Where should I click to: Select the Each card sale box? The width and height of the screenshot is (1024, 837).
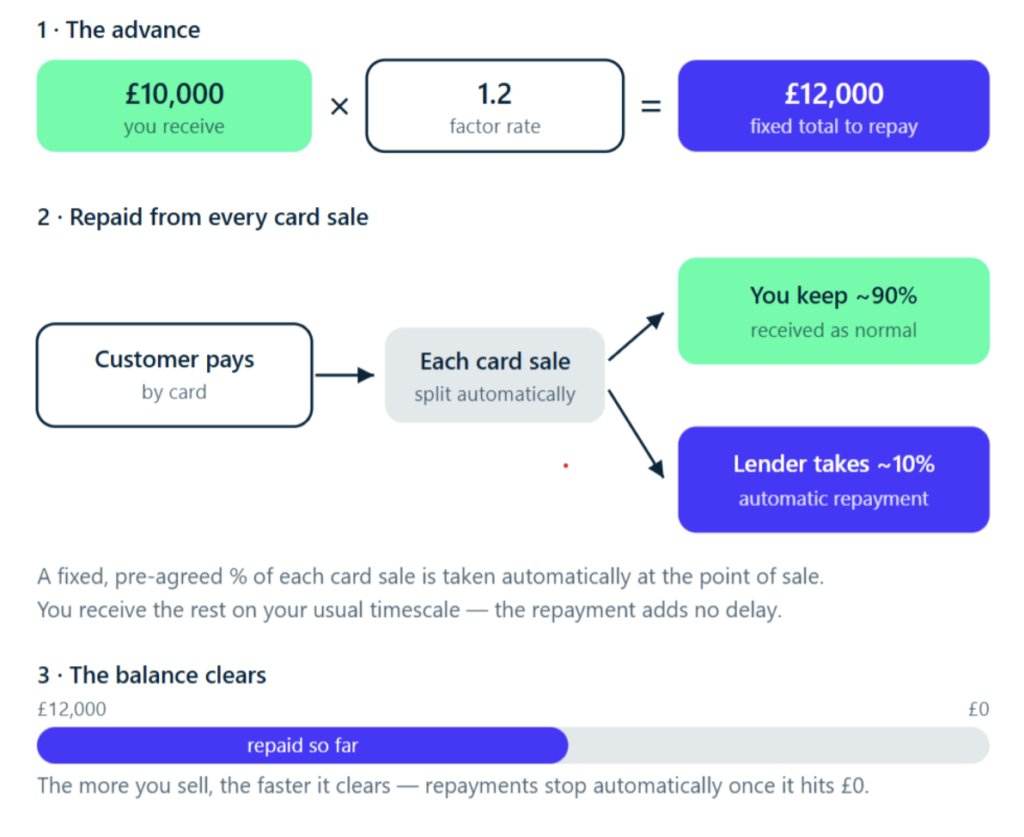click(494, 375)
